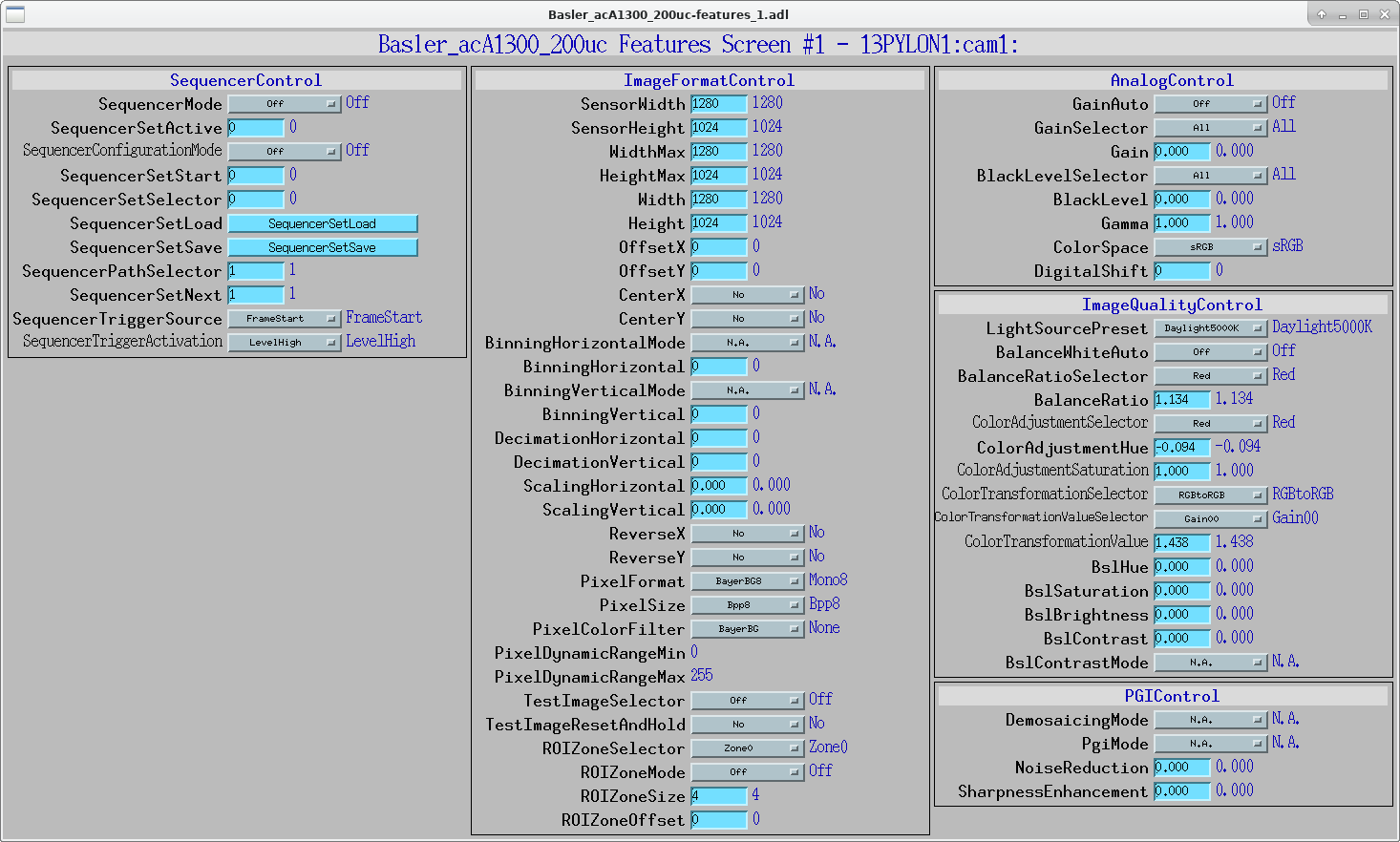Open the SequencerConfigurationMode dropdown
This screenshot has height=842, width=1400.
pos(285,151)
